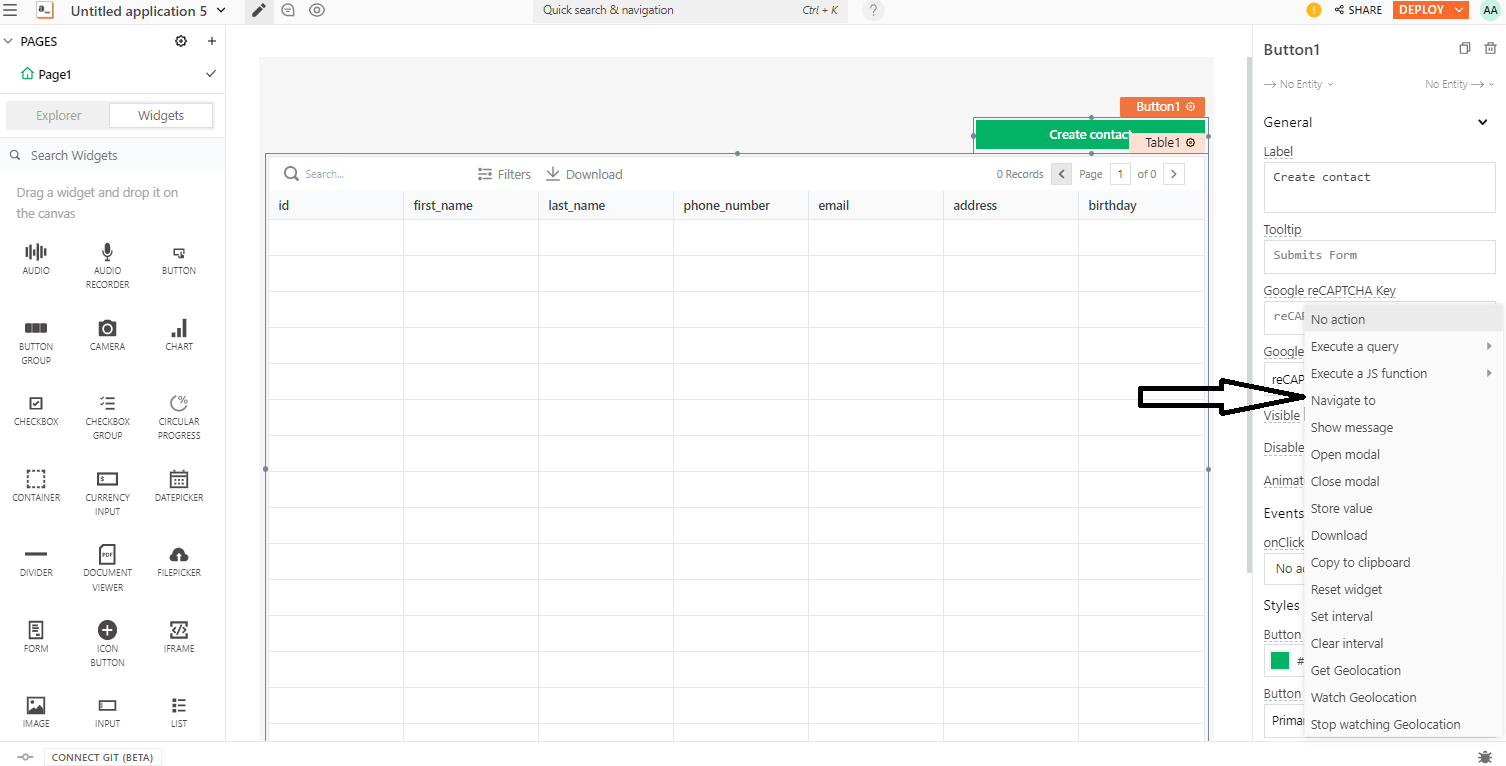The width and height of the screenshot is (1506, 766).
Task: Click the delete icon for Button1
Action: 1490,49
